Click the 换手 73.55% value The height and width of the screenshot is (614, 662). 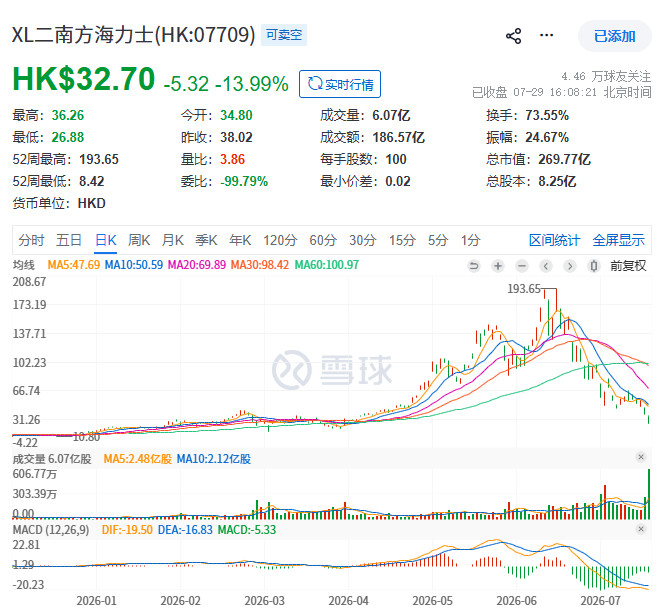click(x=547, y=115)
